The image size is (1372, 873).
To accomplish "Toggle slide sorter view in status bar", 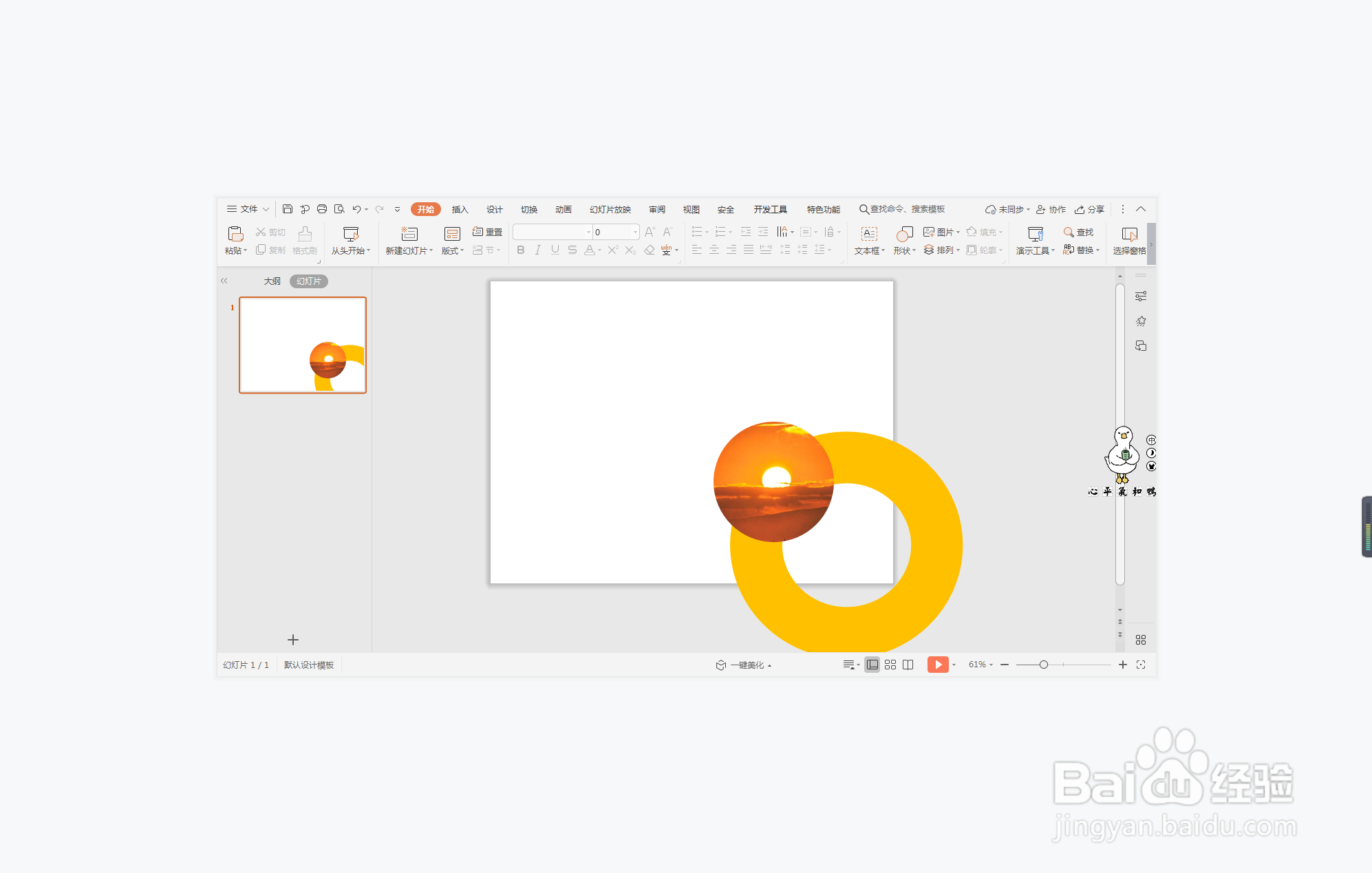I will click(x=890, y=665).
